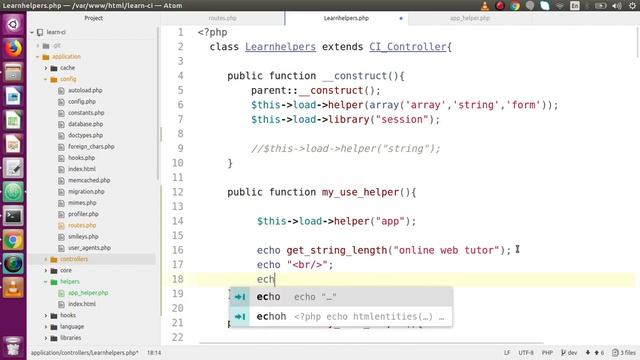This screenshot has height=360, width=640.
Task: Expand the core folder
Action: coord(46,271)
